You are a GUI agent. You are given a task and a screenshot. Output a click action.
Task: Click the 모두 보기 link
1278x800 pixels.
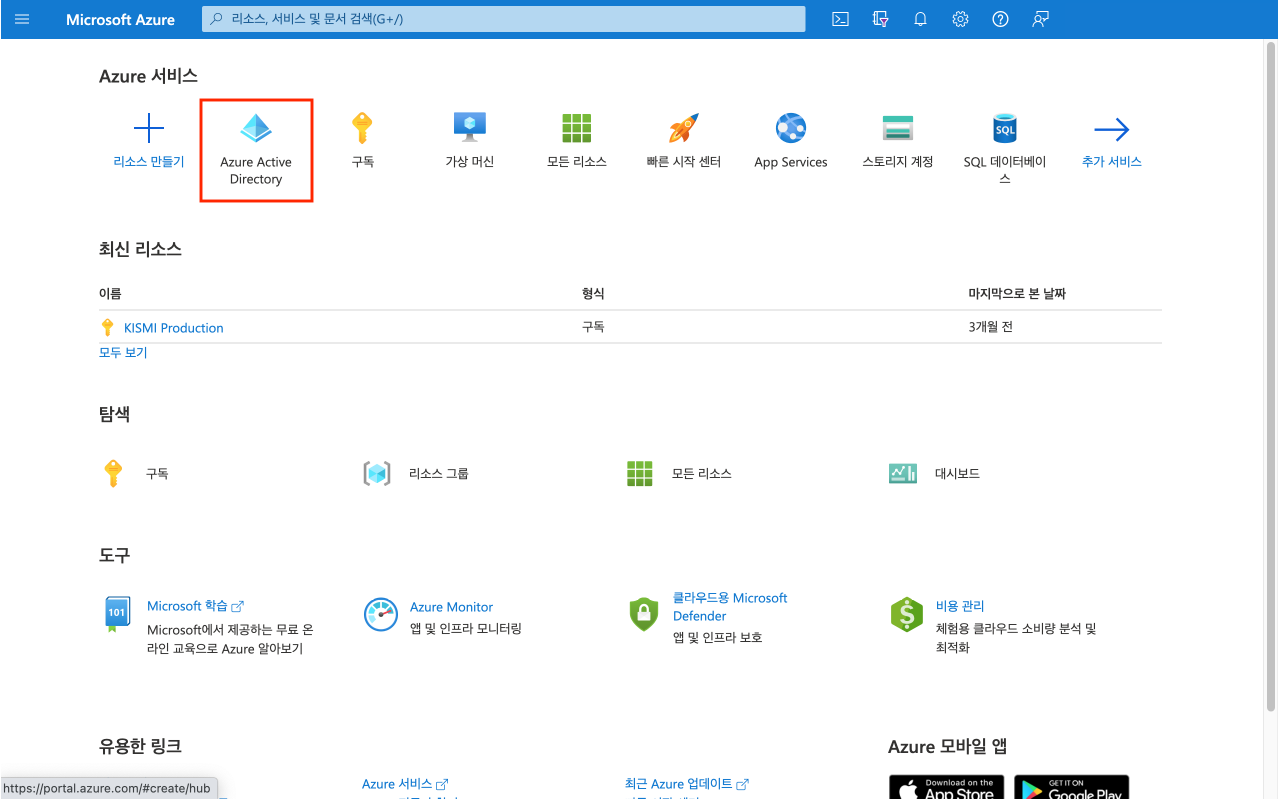[123, 352]
